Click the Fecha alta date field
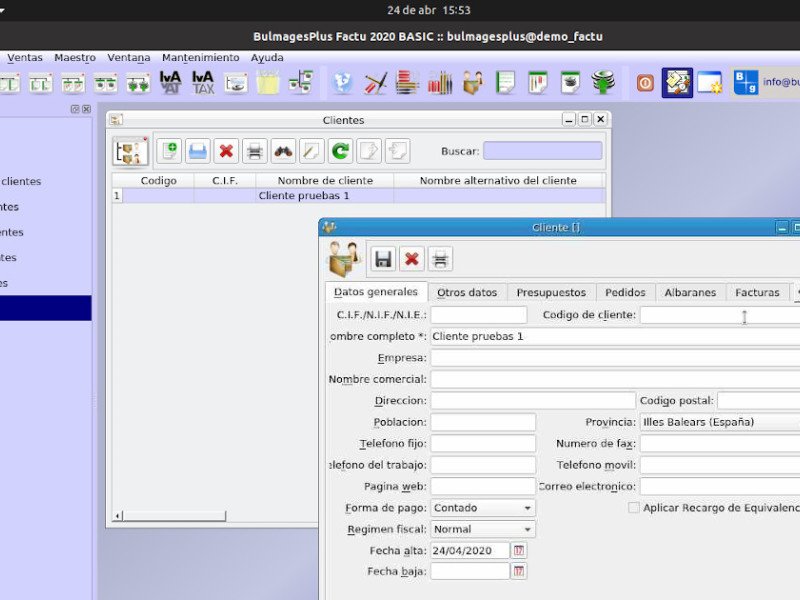Screen dimensions: 800x600 [470, 551]
